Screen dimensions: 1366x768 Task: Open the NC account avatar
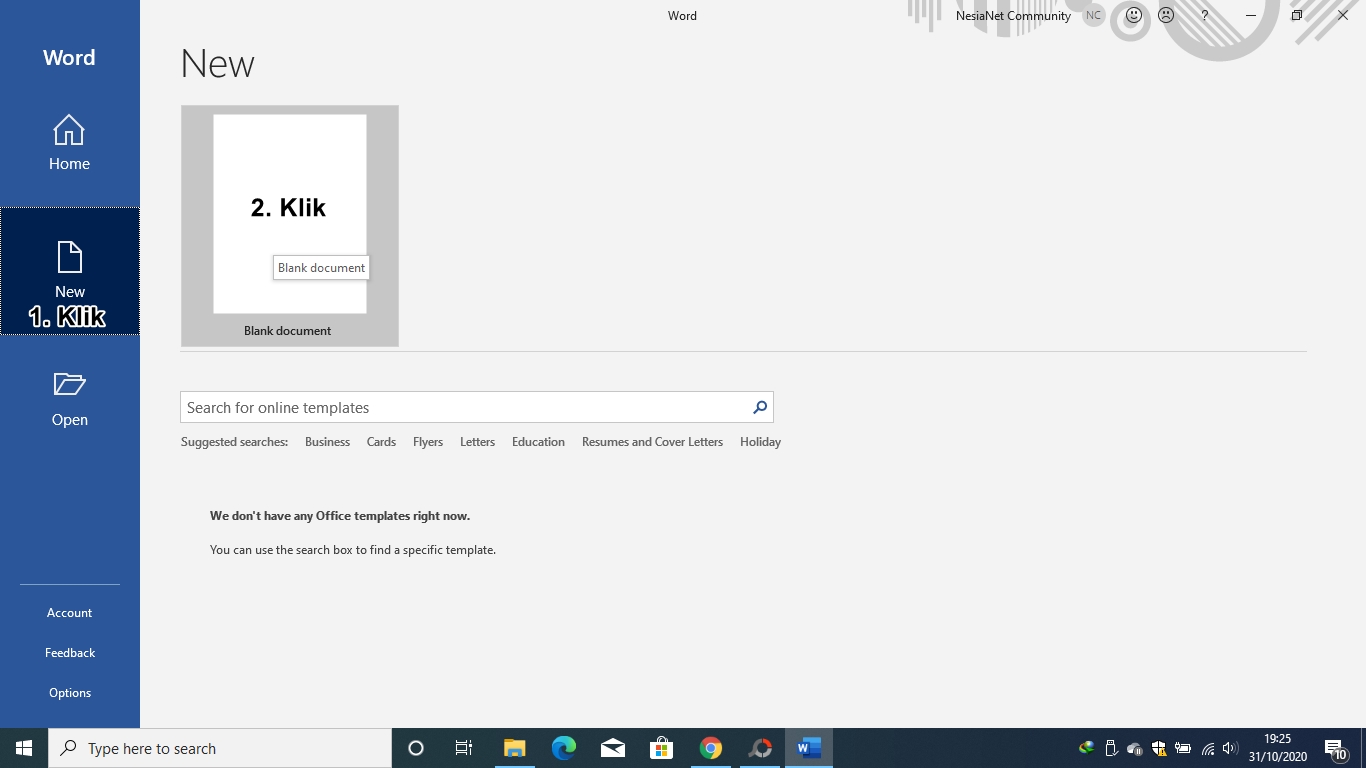pos(1093,16)
